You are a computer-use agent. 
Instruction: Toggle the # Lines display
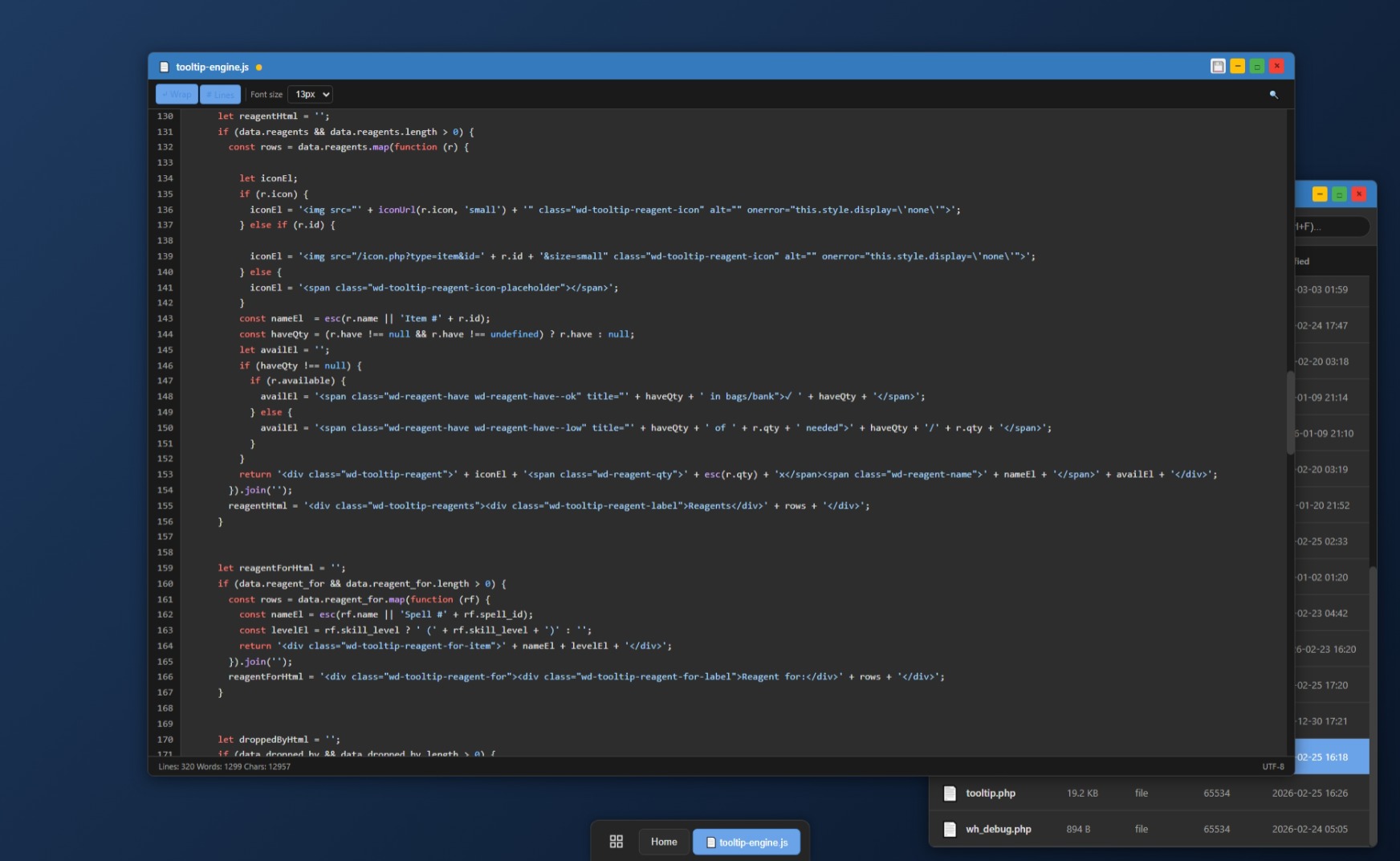(220, 94)
